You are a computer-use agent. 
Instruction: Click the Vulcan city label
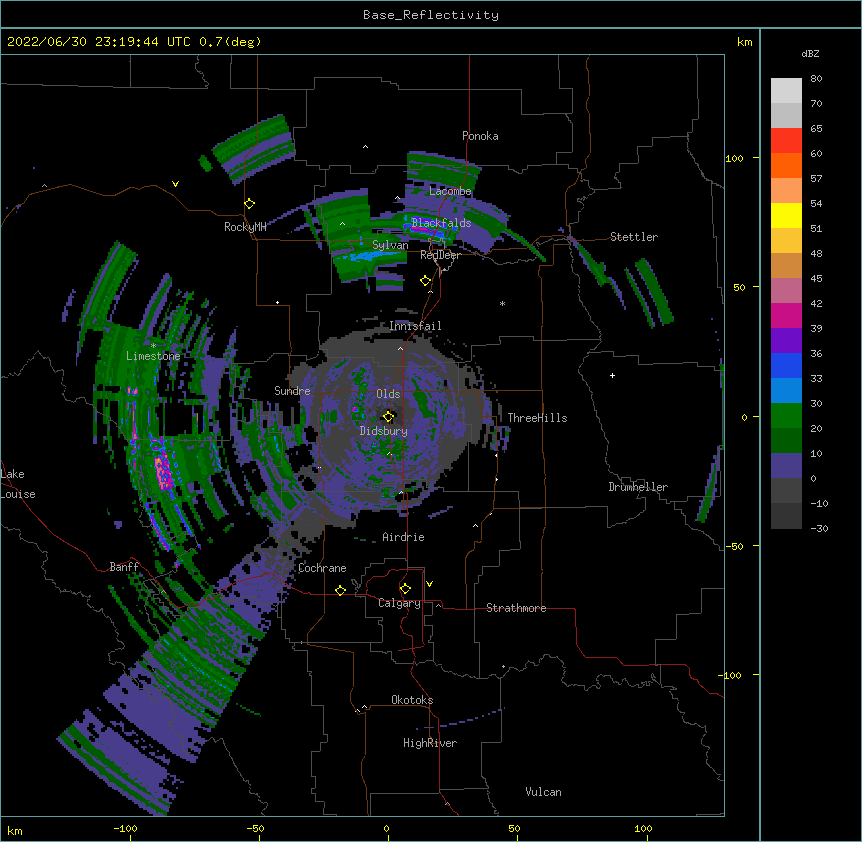[x=543, y=792]
